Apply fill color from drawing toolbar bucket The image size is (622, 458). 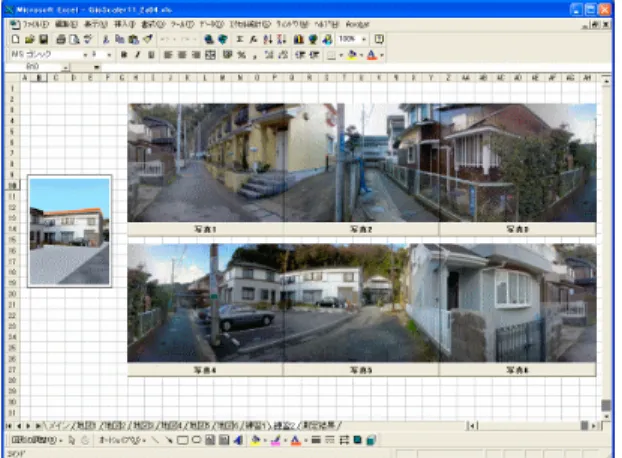[255, 440]
